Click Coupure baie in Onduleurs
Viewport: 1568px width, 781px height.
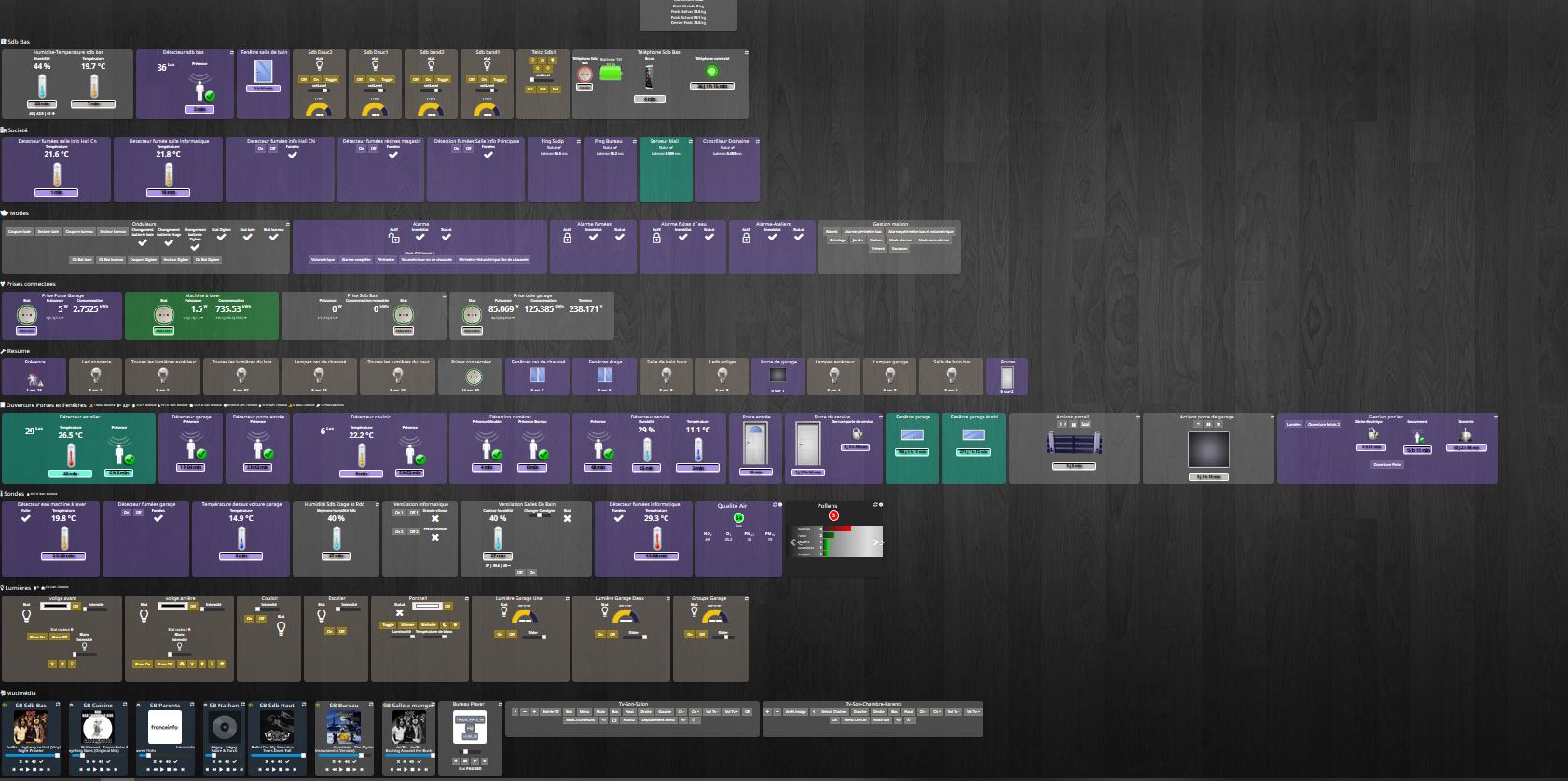point(20,232)
